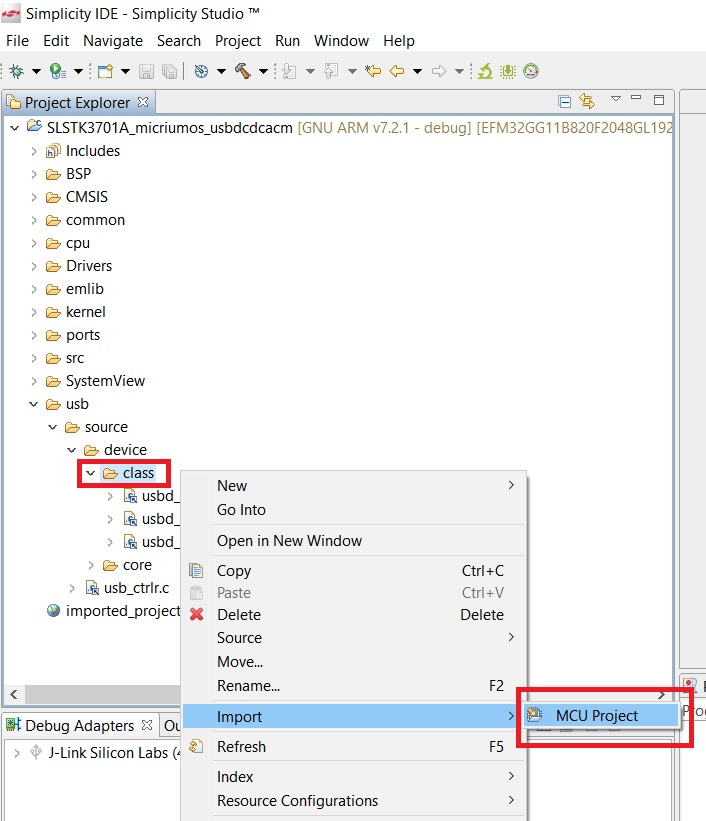Screen dimensions: 706x821
Task: Collapse the class folder
Action: (91, 473)
